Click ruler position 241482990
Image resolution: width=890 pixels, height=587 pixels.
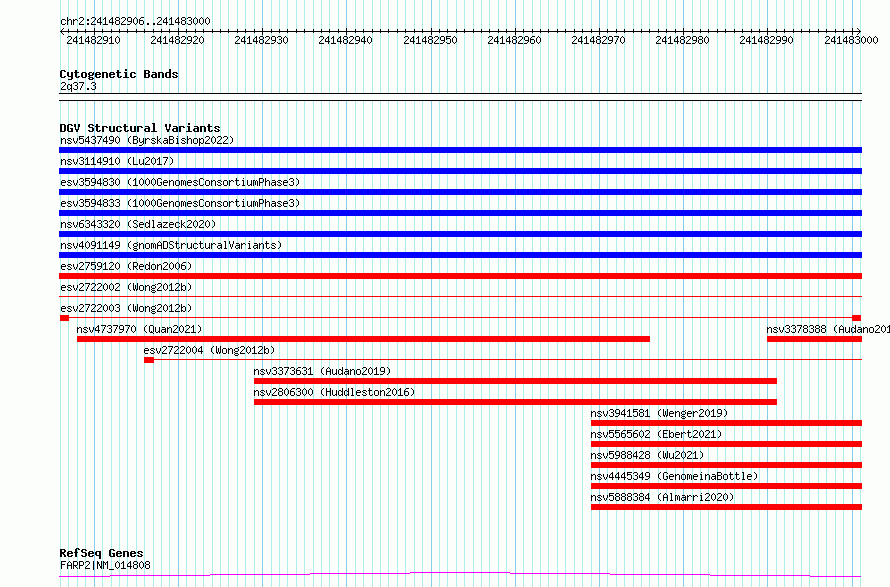coord(766,40)
